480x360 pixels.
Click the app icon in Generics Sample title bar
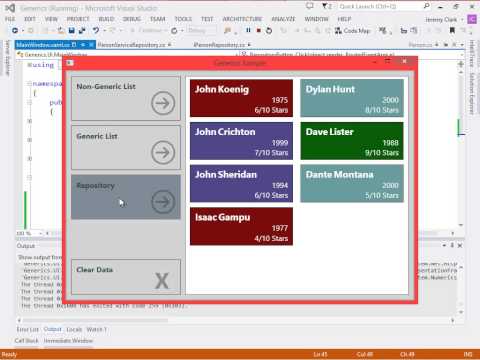70,63
